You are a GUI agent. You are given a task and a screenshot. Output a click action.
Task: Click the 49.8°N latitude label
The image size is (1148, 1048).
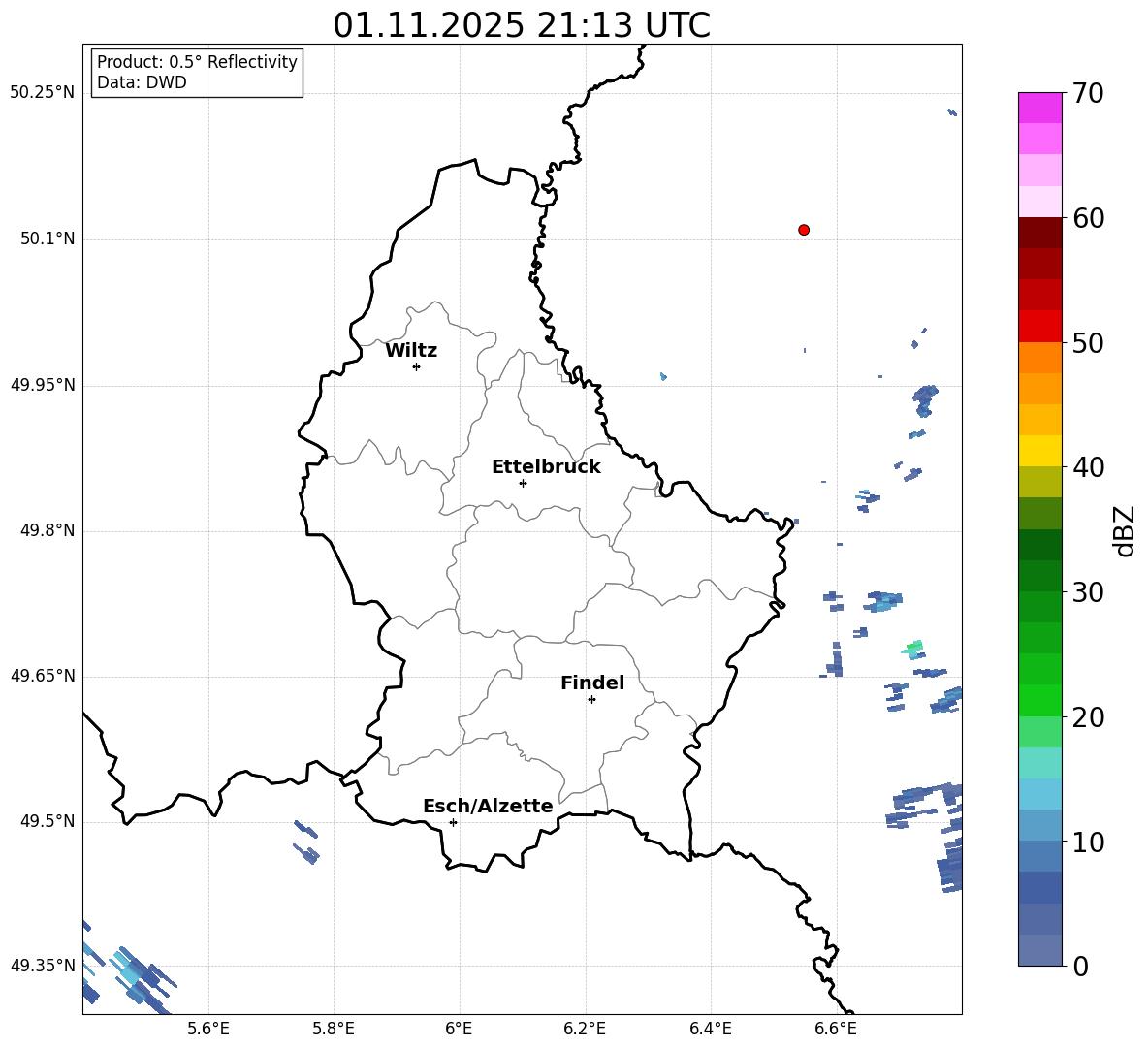point(48,530)
